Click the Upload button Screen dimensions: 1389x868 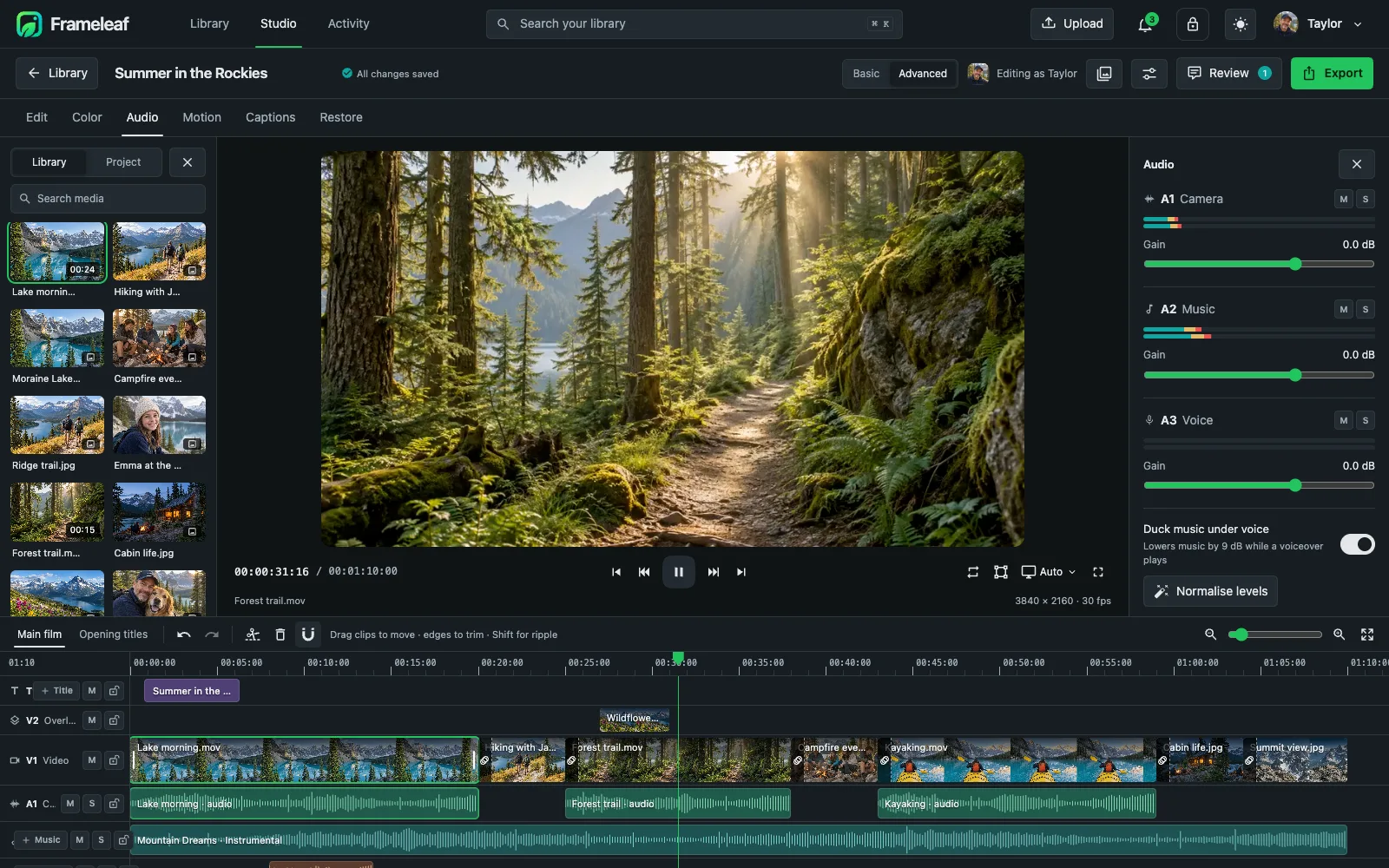click(1072, 24)
